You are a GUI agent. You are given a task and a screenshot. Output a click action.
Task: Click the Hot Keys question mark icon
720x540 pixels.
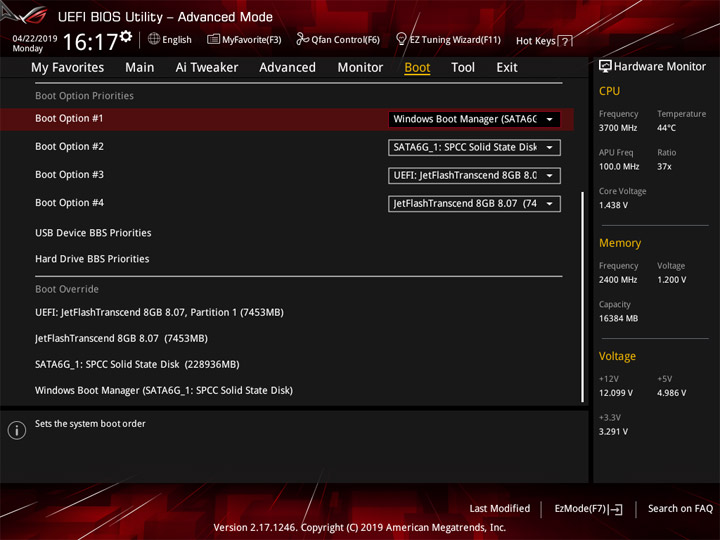(x=566, y=41)
